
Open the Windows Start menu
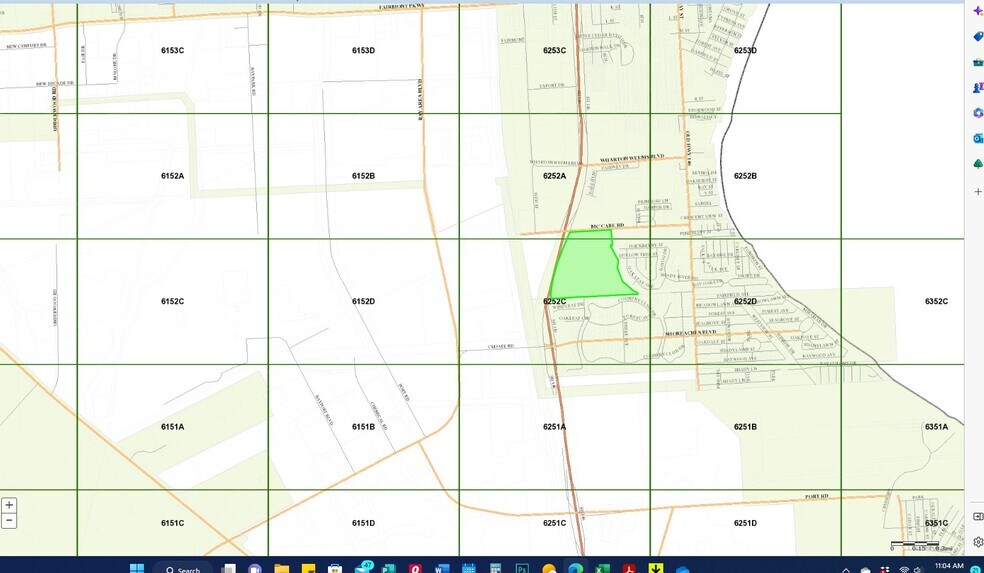137,569
